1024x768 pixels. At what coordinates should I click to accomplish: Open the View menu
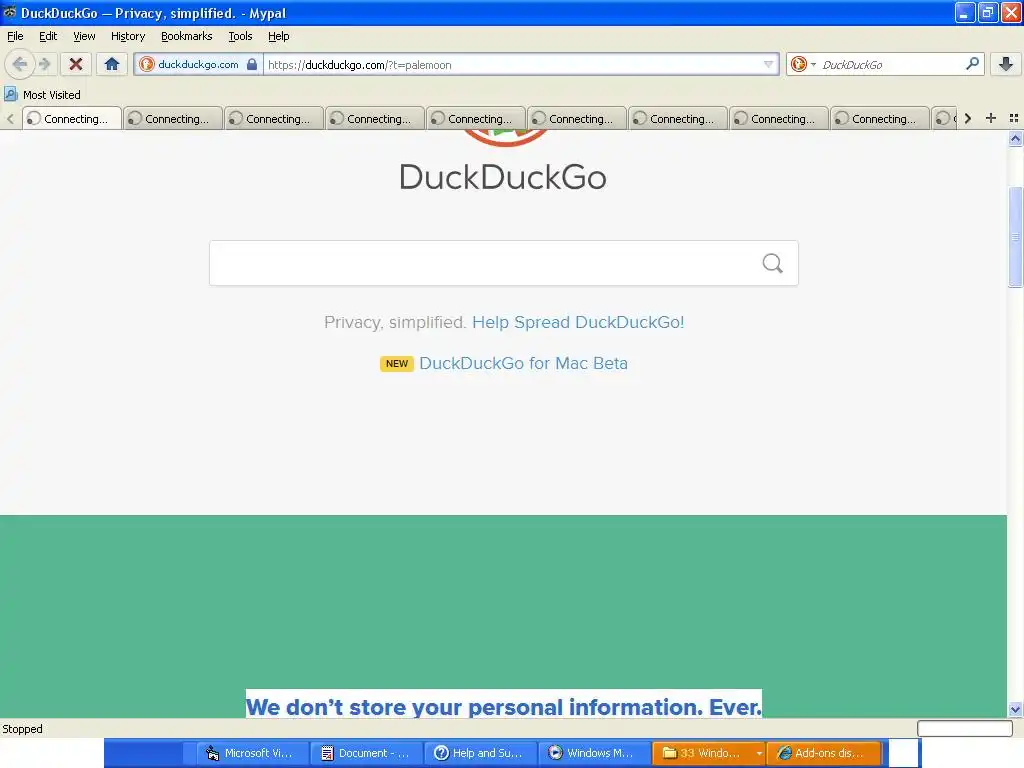[x=84, y=36]
